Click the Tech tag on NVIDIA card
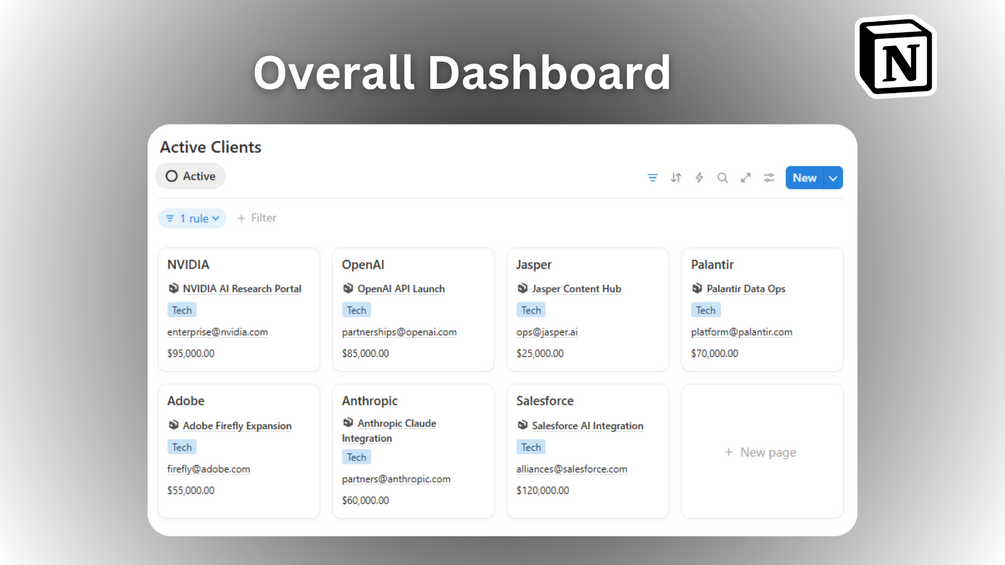This screenshot has height=565, width=1005. pyautogui.click(x=181, y=310)
